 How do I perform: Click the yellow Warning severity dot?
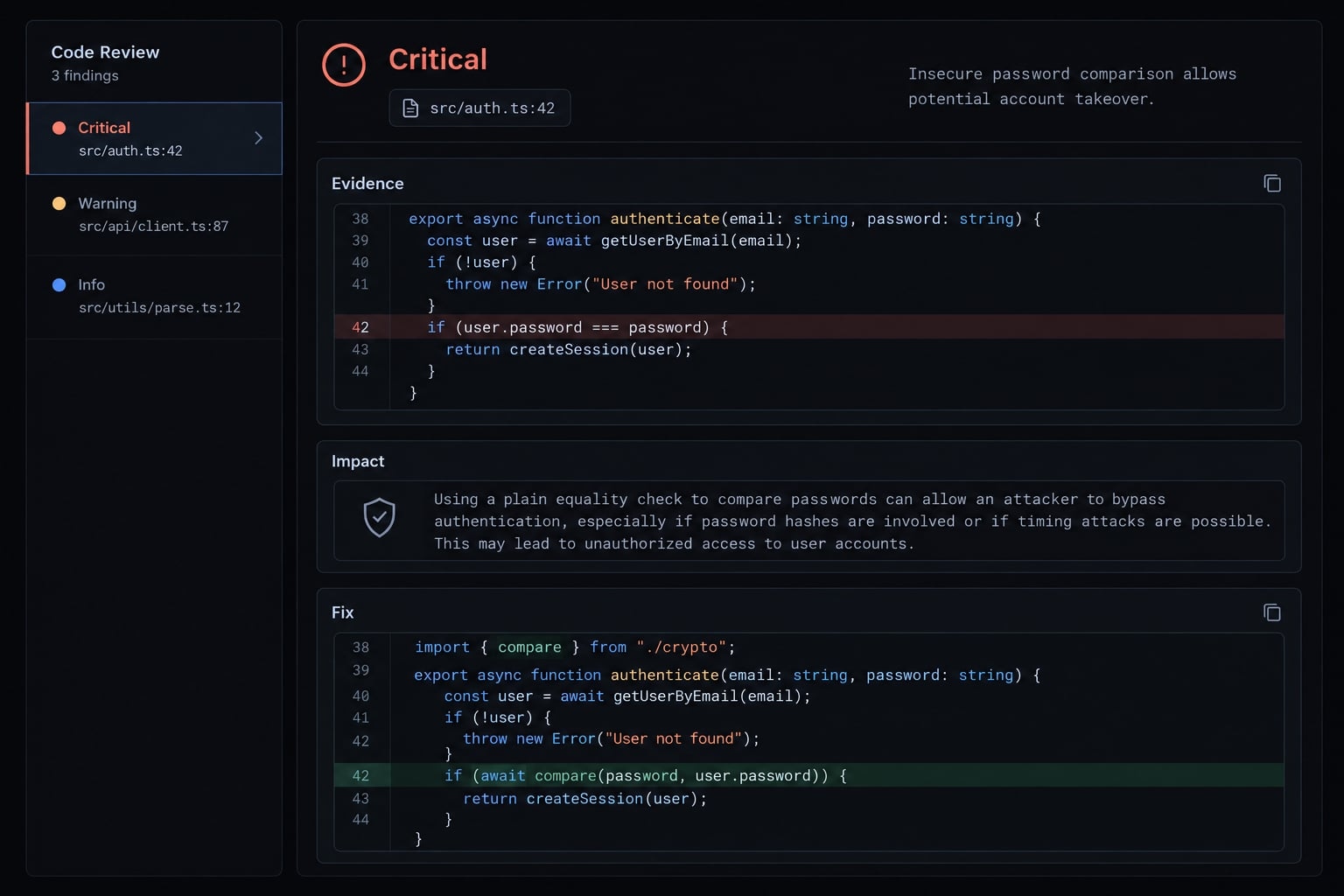pyautogui.click(x=59, y=204)
